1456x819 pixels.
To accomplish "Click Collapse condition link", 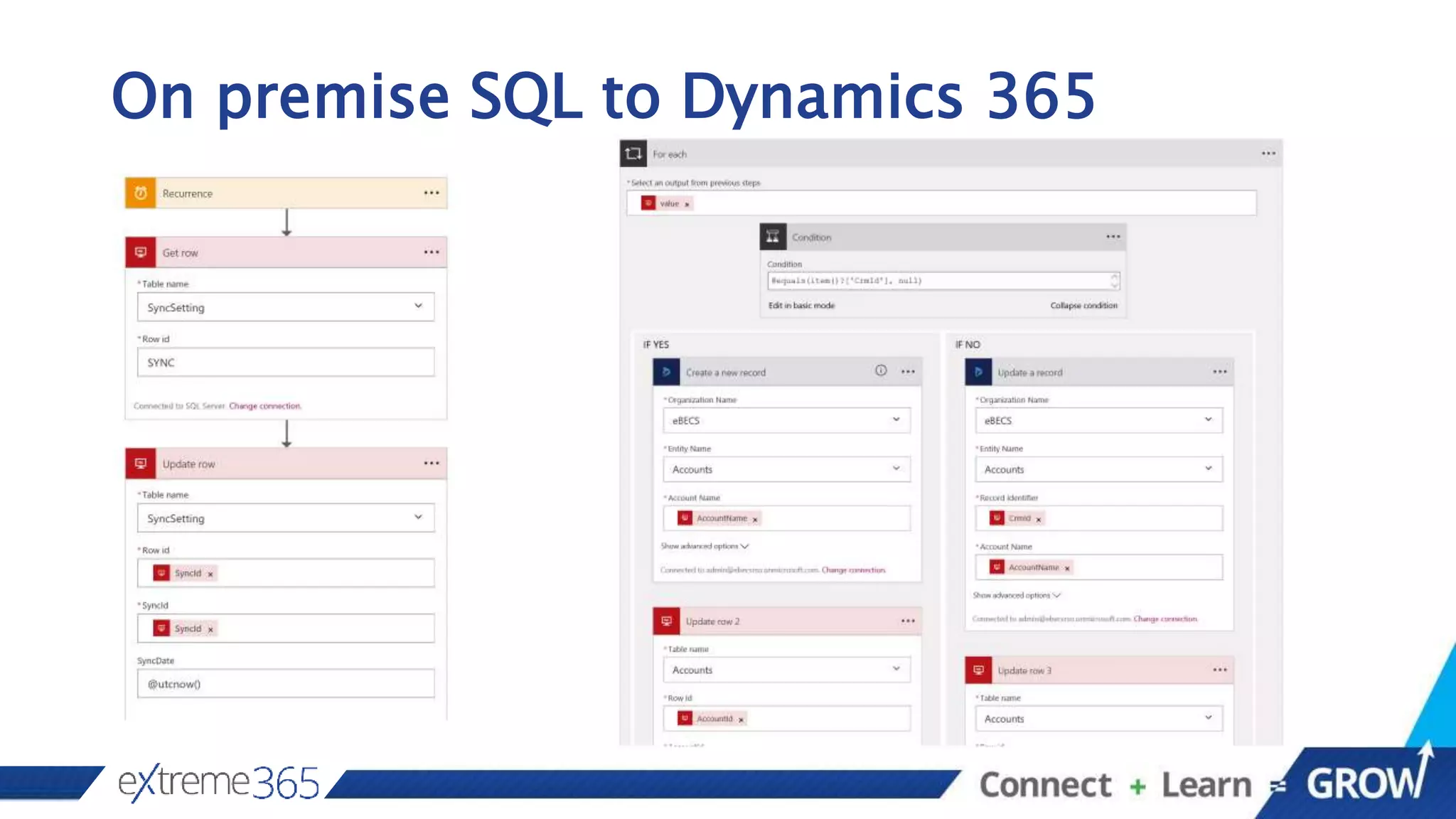I will tap(1083, 305).
